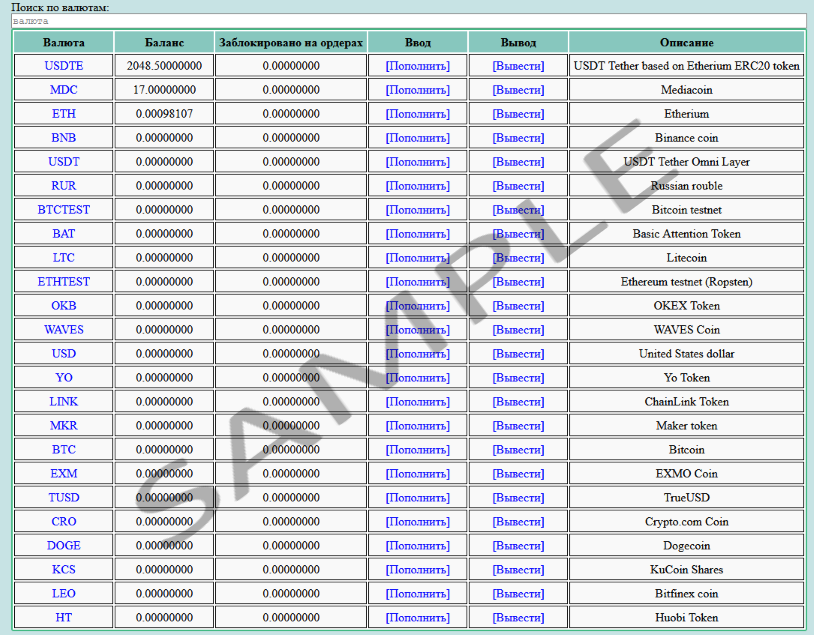Open the TUSD currency link
814x635 pixels.
click(x=63, y=497)
